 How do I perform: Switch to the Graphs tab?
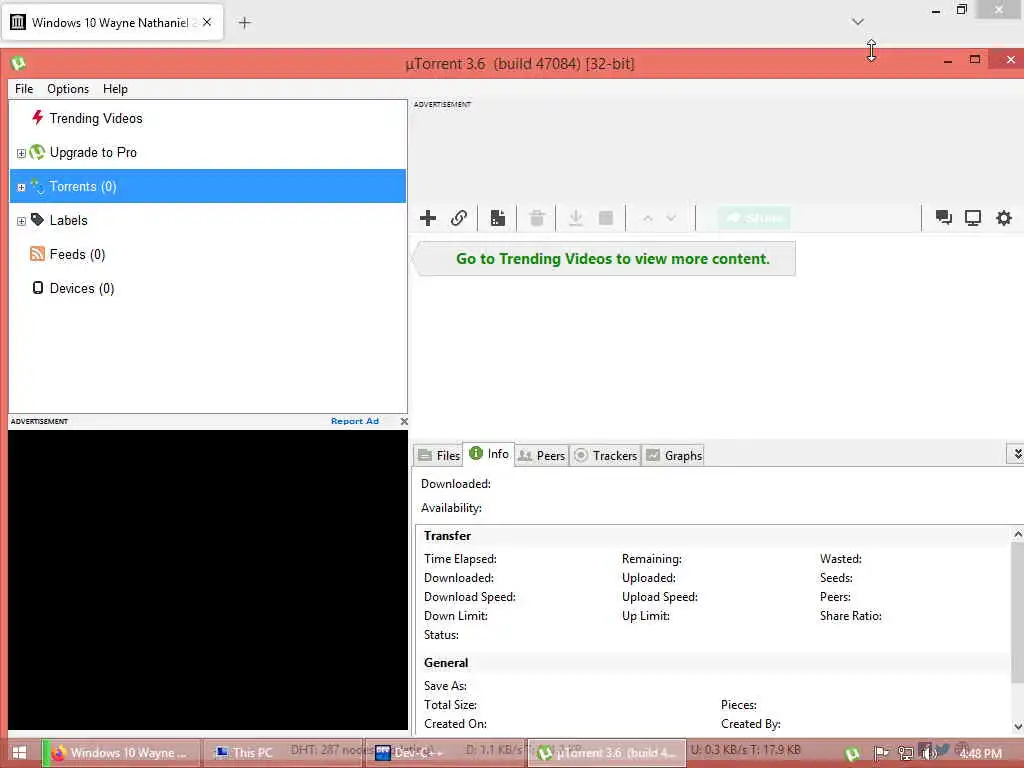pyautogui.click(x=674, y=455)
